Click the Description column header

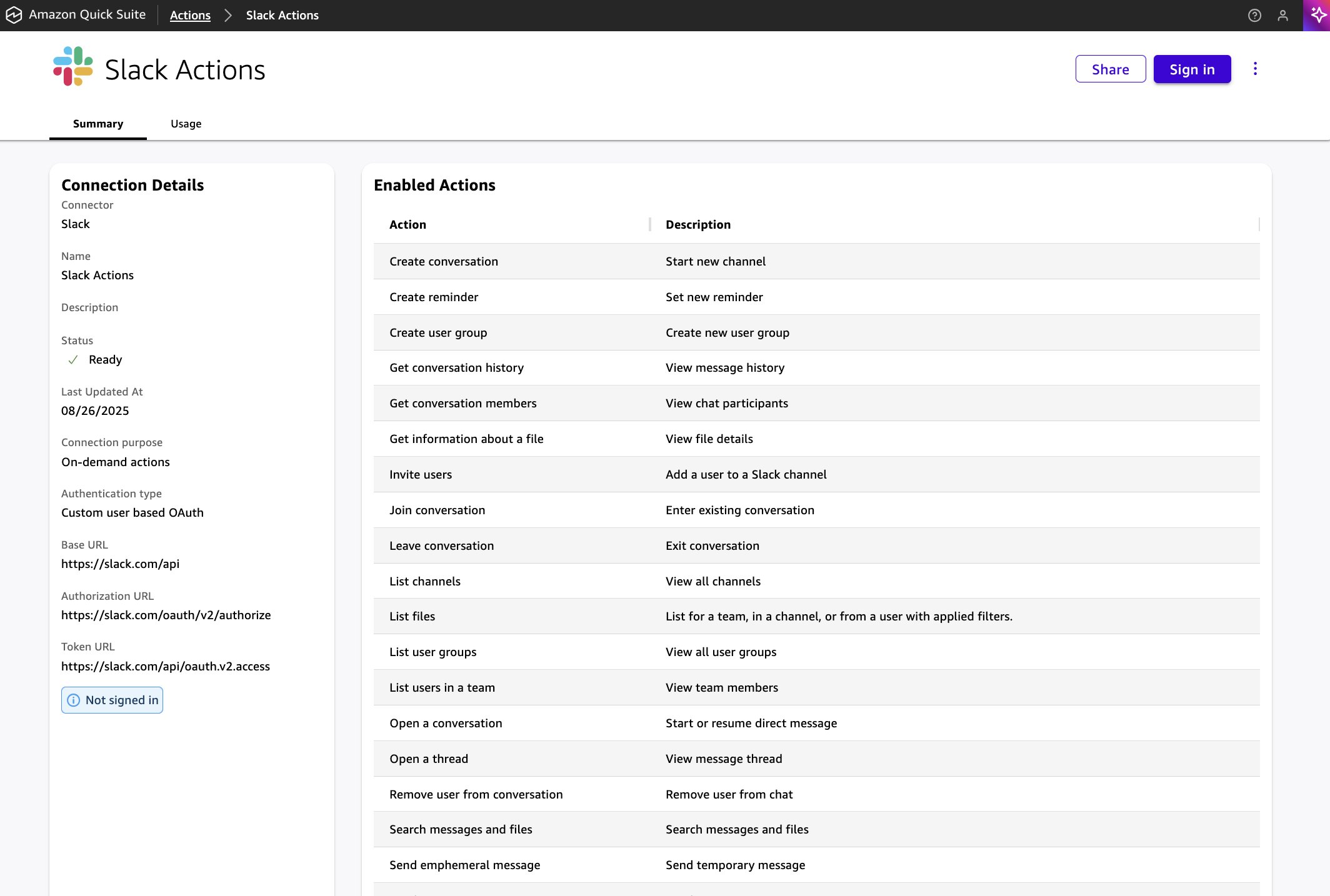tap(697, 224)
